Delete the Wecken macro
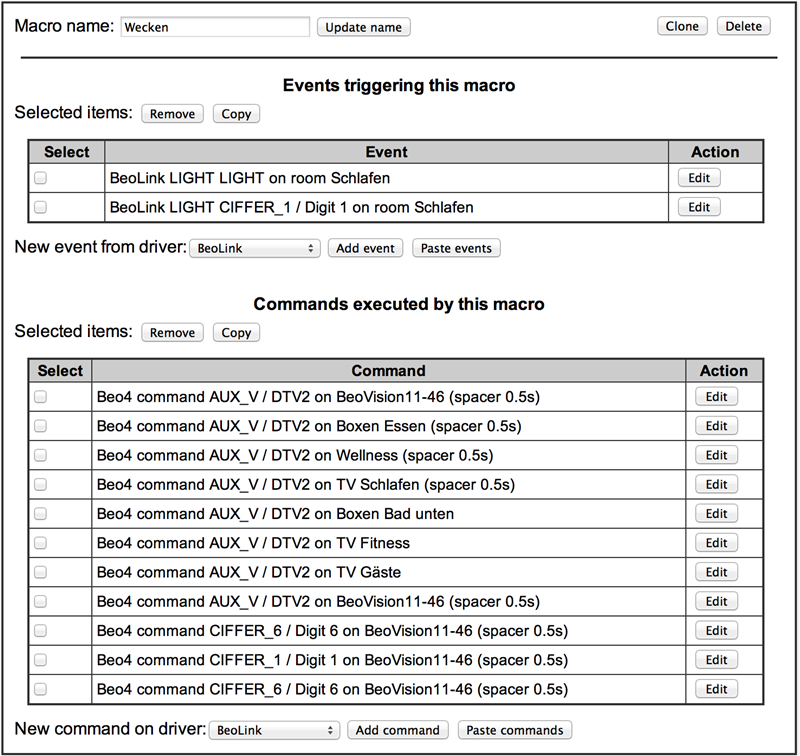 [x=743, y=26]
